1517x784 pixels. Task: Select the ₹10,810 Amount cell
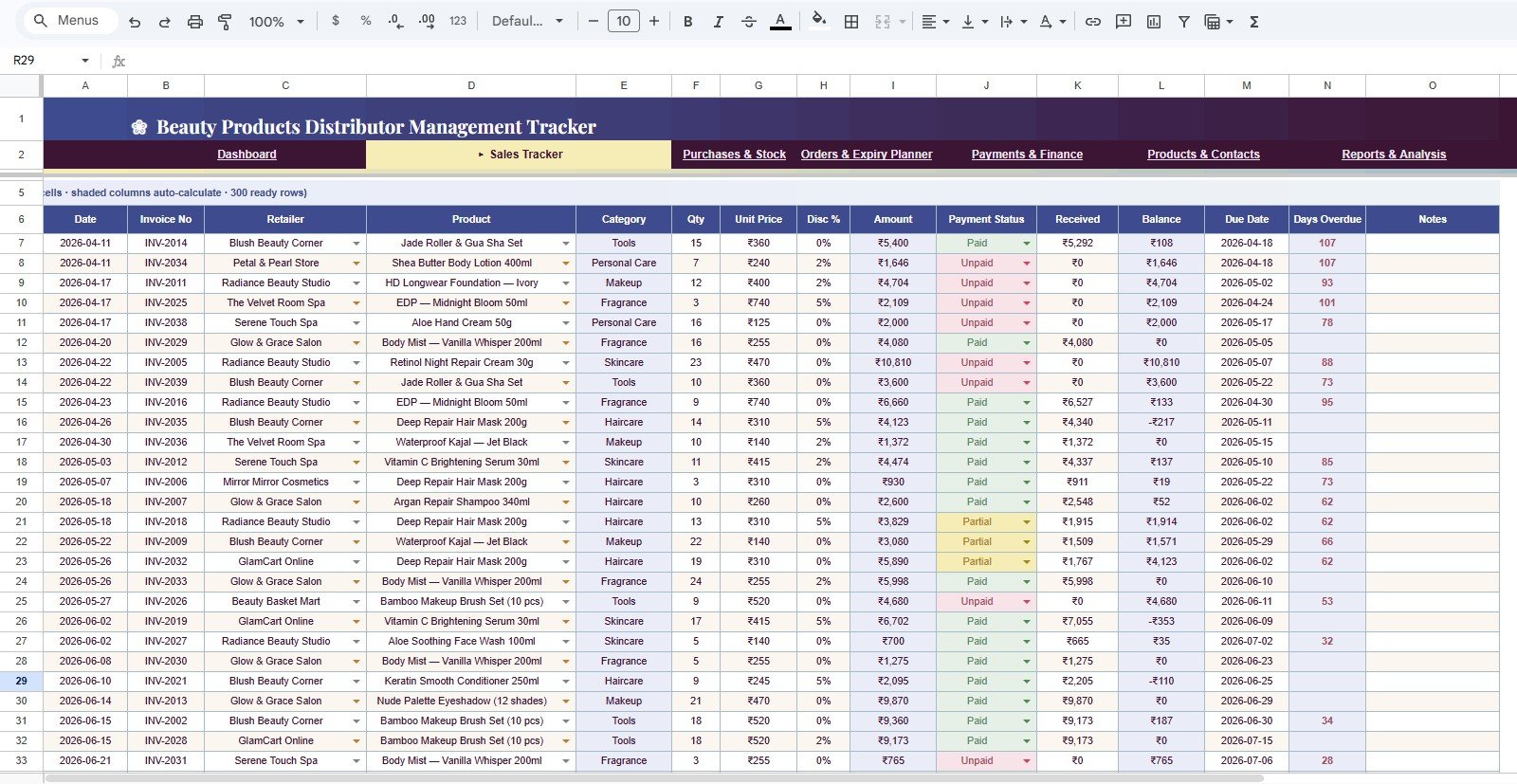[x=893, y=363]
